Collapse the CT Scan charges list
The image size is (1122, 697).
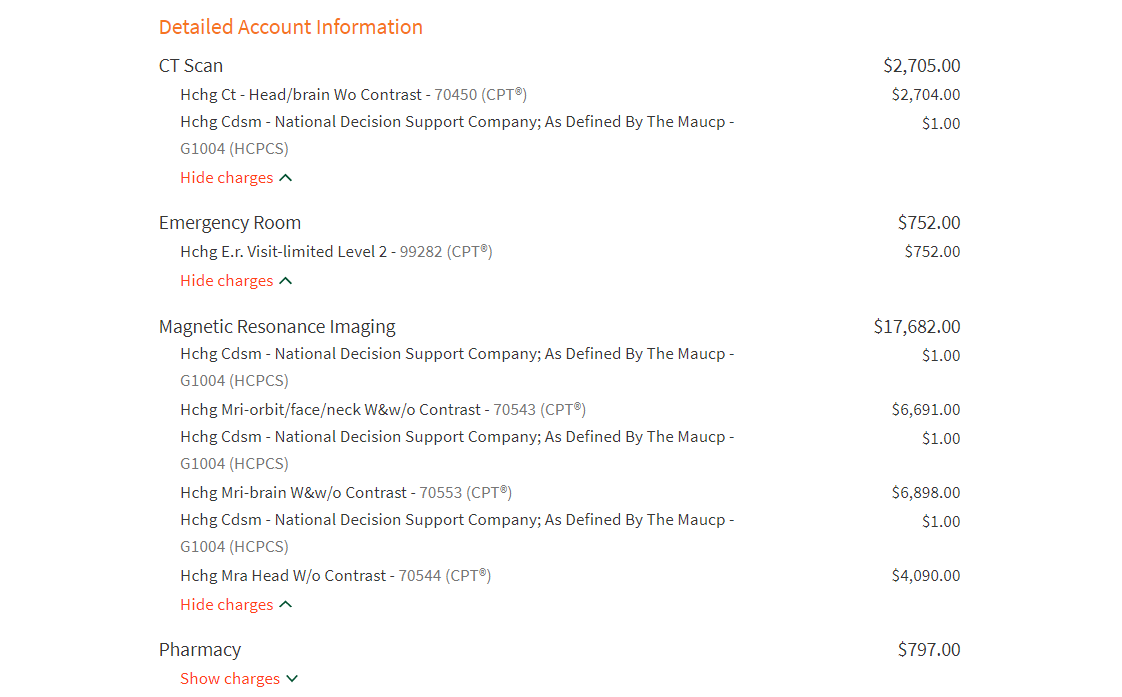coord(227,178)
